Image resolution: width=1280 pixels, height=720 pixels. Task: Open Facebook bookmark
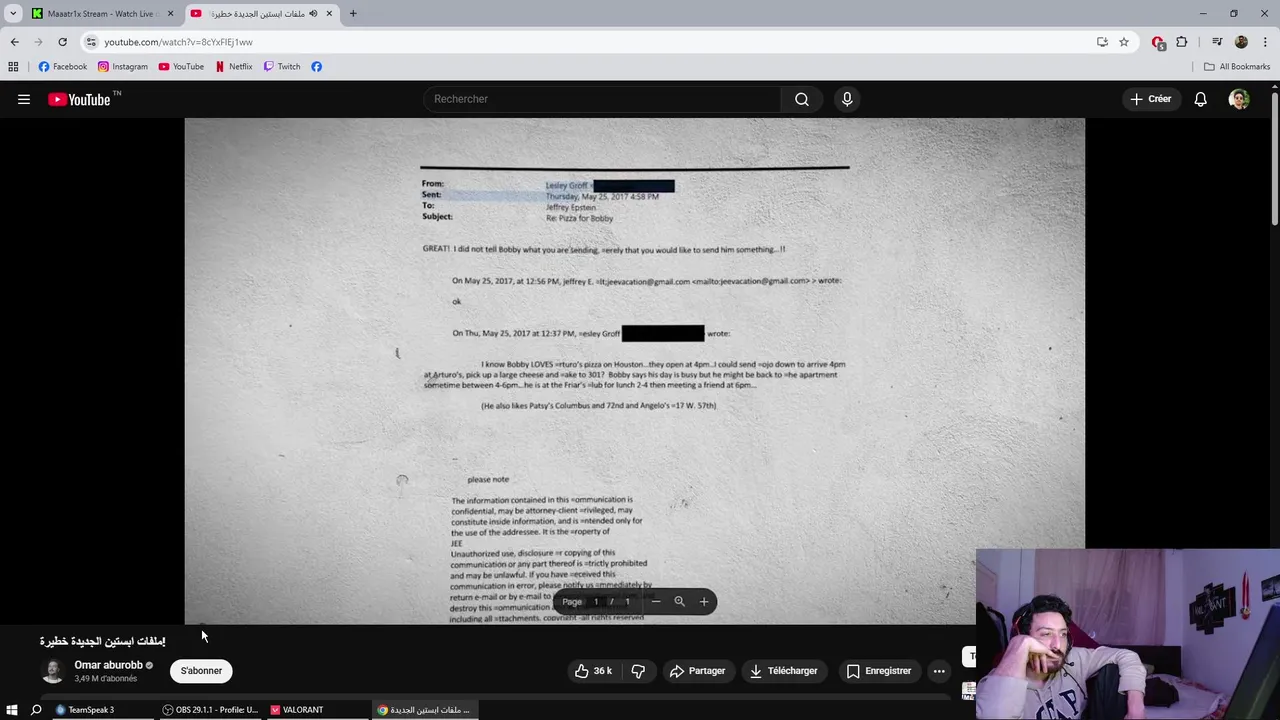(63, 67)
